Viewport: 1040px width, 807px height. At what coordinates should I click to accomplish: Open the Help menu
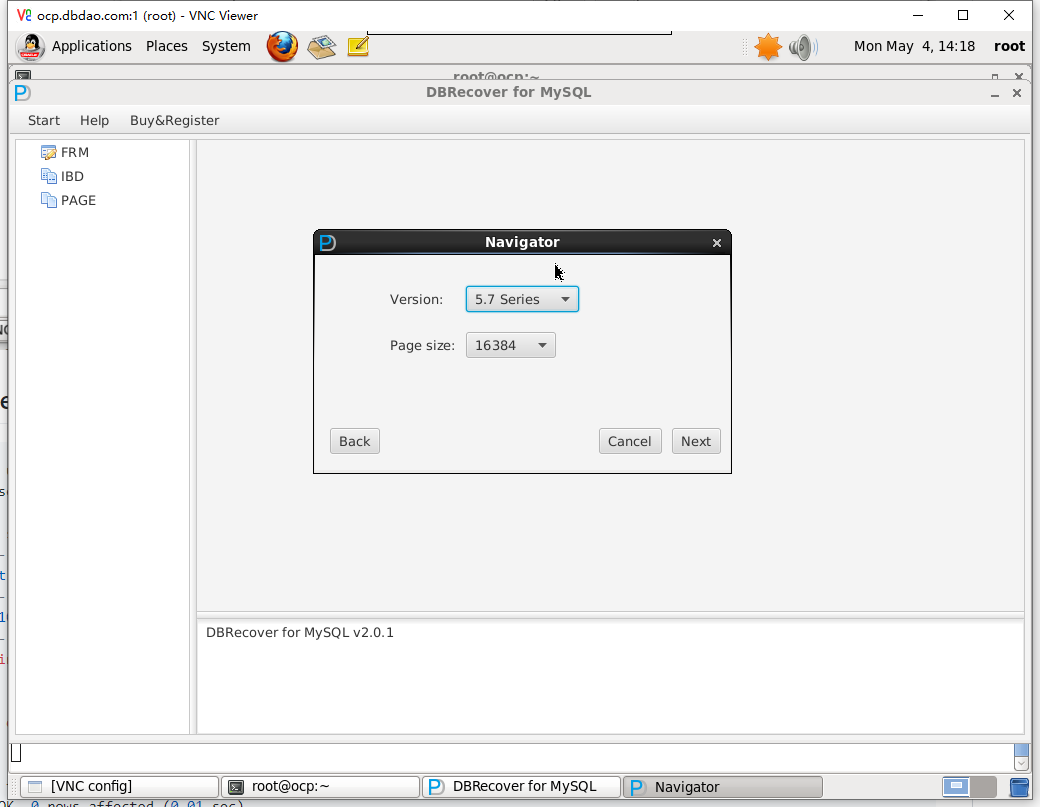(x=94, y=120)
